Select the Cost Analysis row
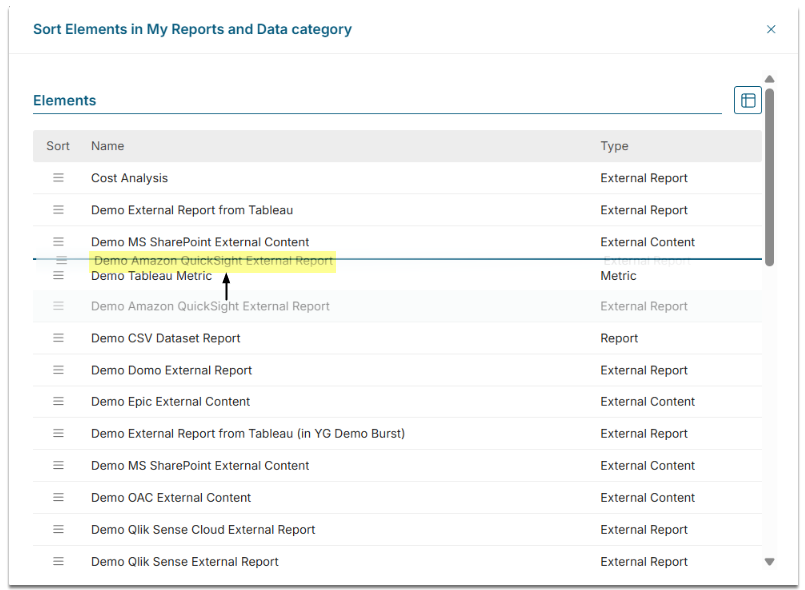The height and width of the screenshot is (590, 805). (300, 177)
